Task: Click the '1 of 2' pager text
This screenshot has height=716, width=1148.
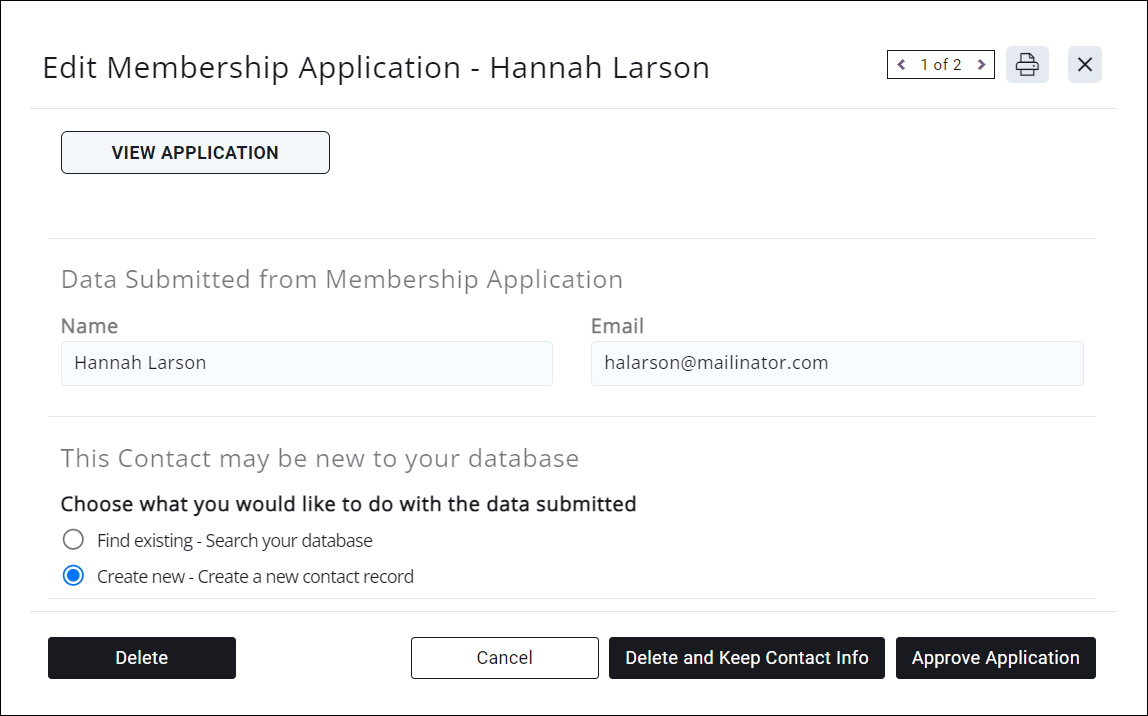Action: [941, 64]
